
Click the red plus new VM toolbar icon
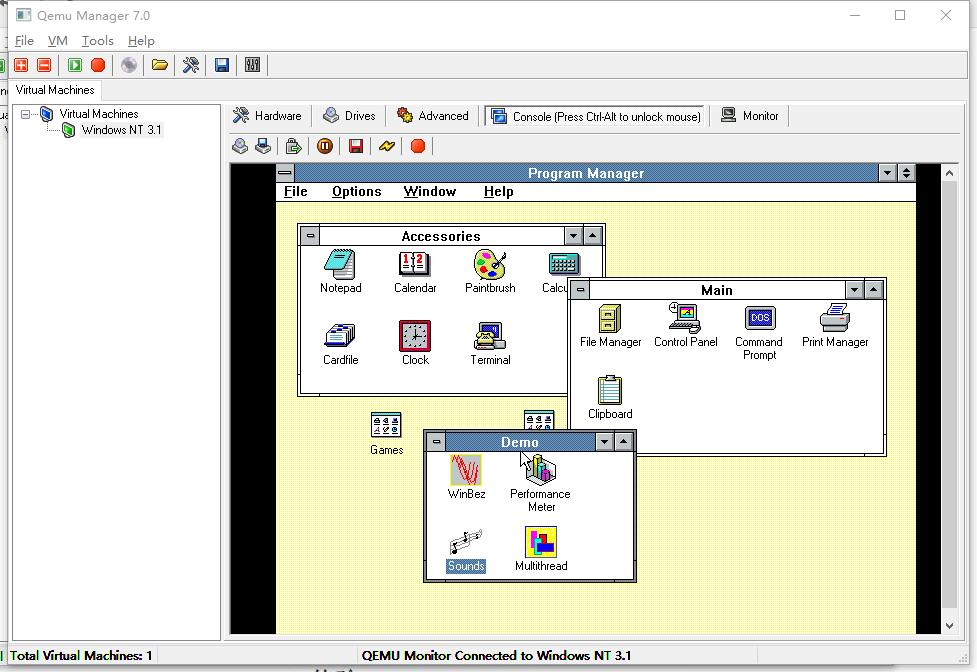pyautogui.click(x=21, y=65)
